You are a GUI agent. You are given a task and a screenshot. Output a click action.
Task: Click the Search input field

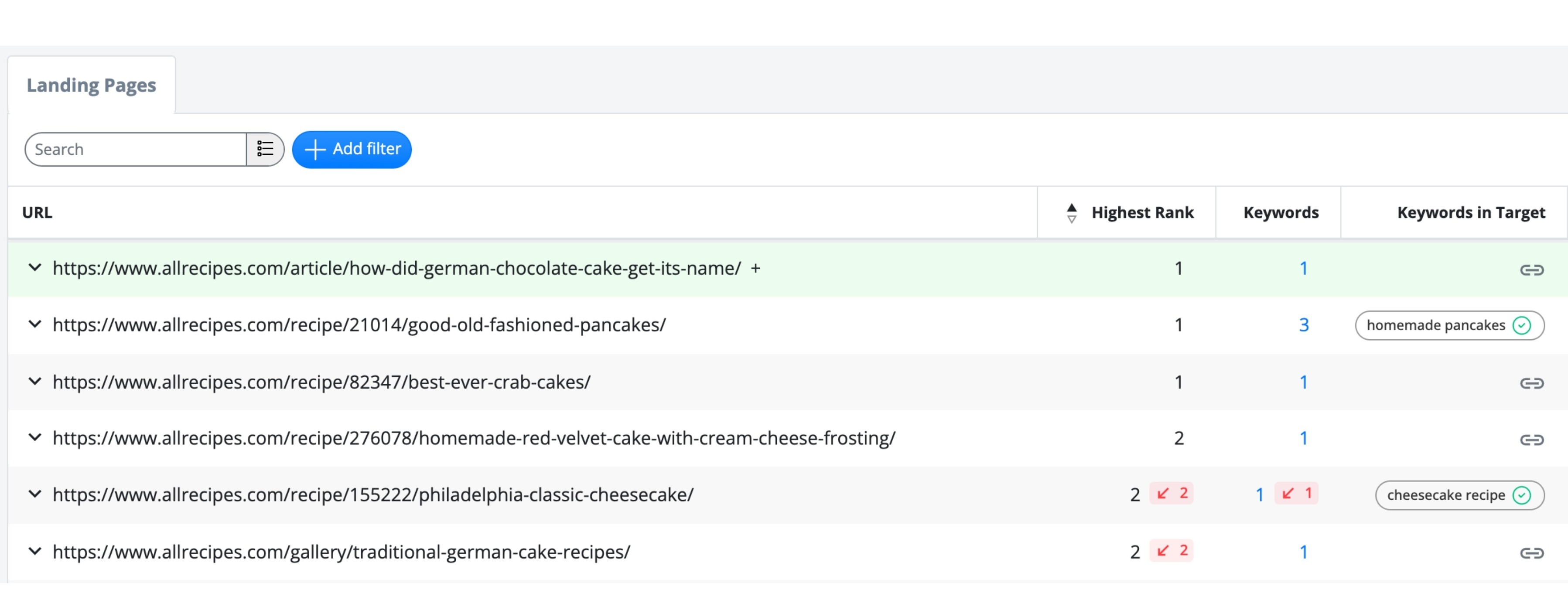coord(135,150)
